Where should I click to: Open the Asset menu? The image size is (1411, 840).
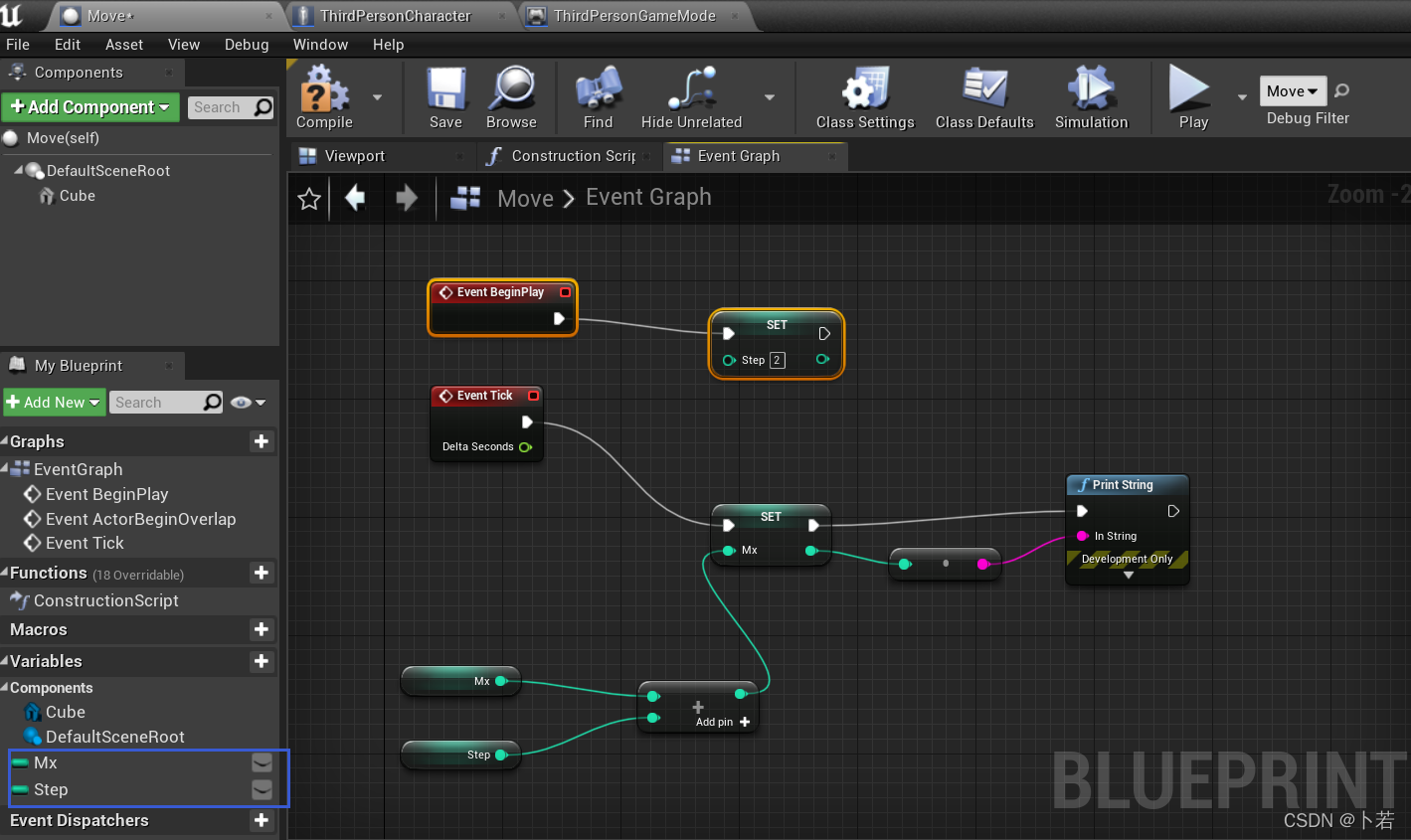tap(124, 45)
